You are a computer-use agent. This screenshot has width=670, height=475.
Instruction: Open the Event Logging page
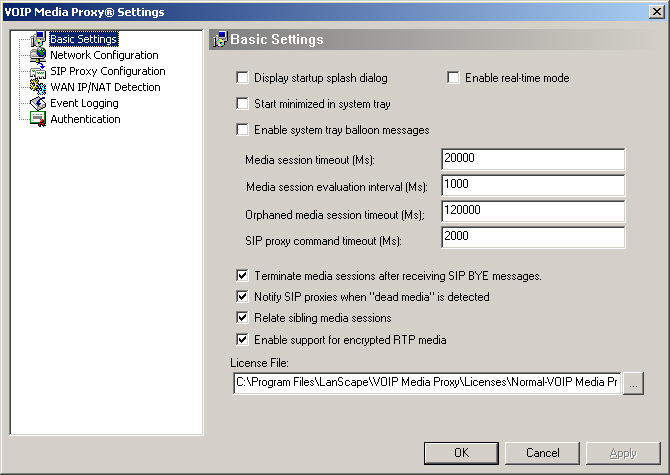coord(84,103)
